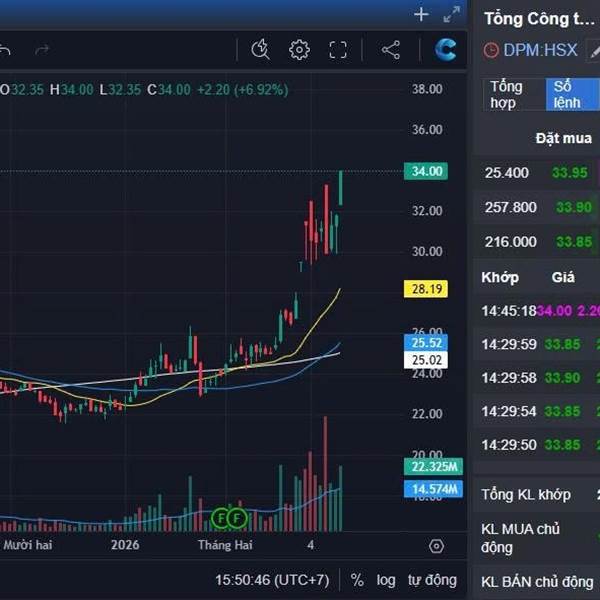Screen dimensions: 600x600
Task: Click the DPM:HSX ticker link
Action: (540, 50)
